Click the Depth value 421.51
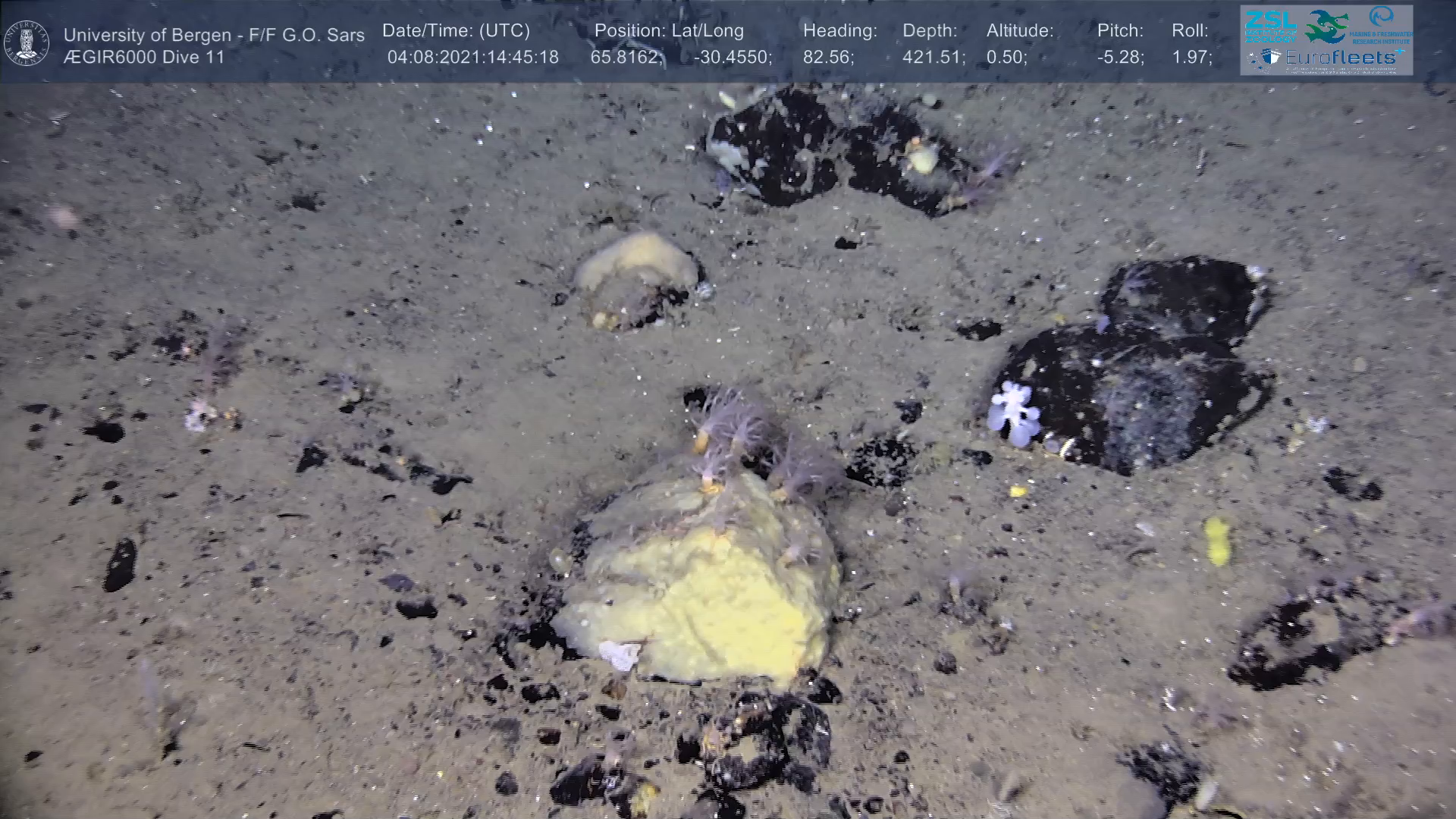 [x=933, y=58]
